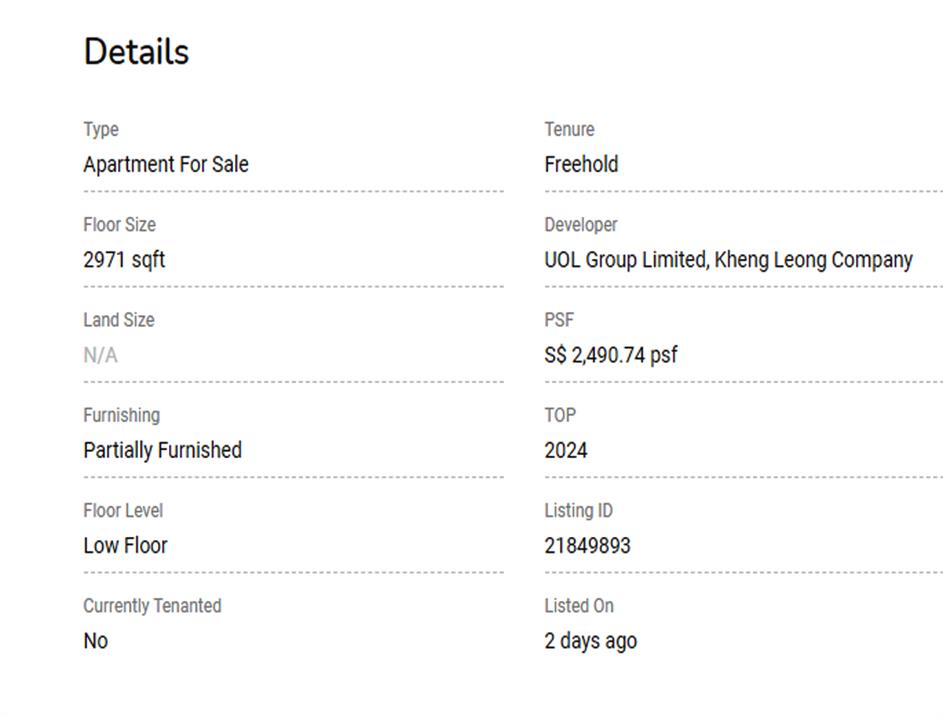This screenshot has width=943, height=717.
Task: Click the Listing ID label
Action: point(578,511)
